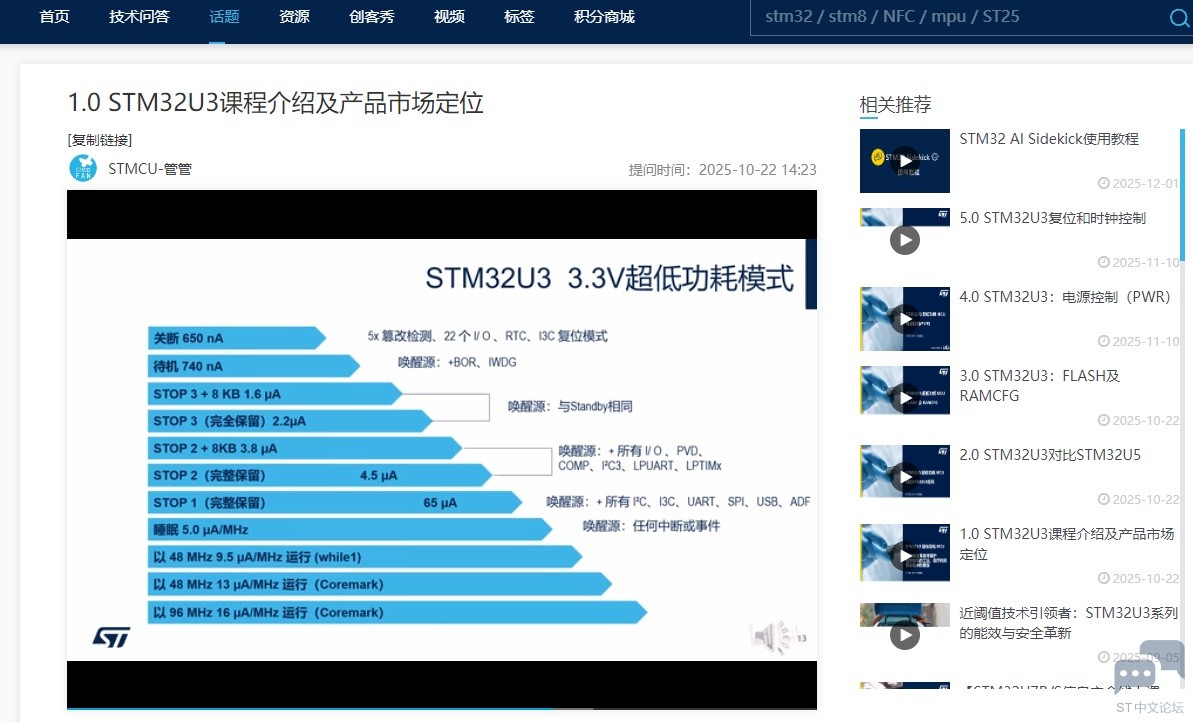
Task: Click the sidebar recommendations scrollbar
Action: tap(1182, 194)
